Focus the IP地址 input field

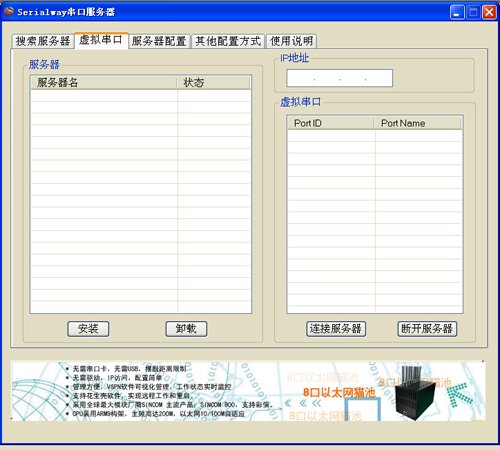click(339, 78)
